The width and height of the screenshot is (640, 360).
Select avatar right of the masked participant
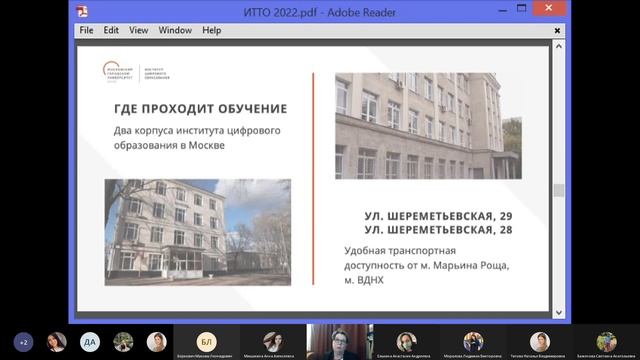tap(473, 342)
